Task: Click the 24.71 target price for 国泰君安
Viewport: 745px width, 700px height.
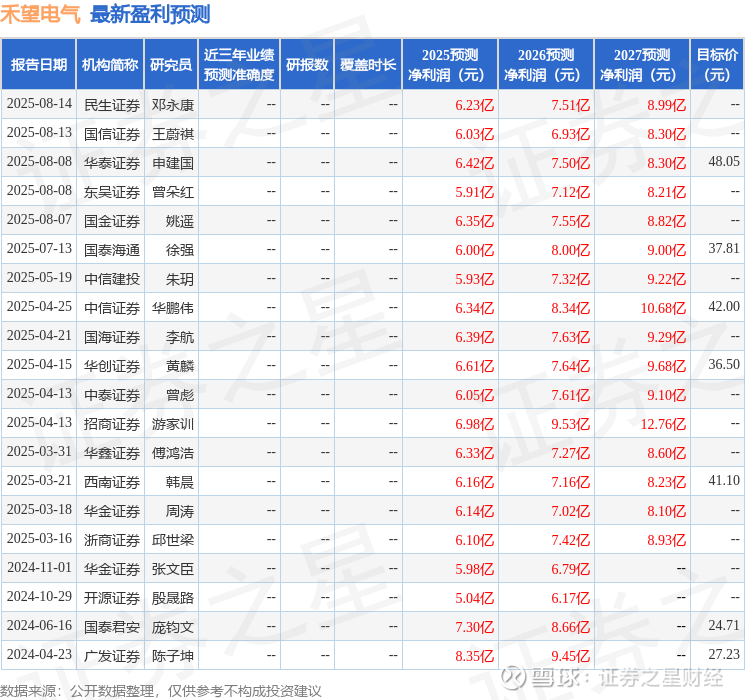Action: tap(724, 625)
